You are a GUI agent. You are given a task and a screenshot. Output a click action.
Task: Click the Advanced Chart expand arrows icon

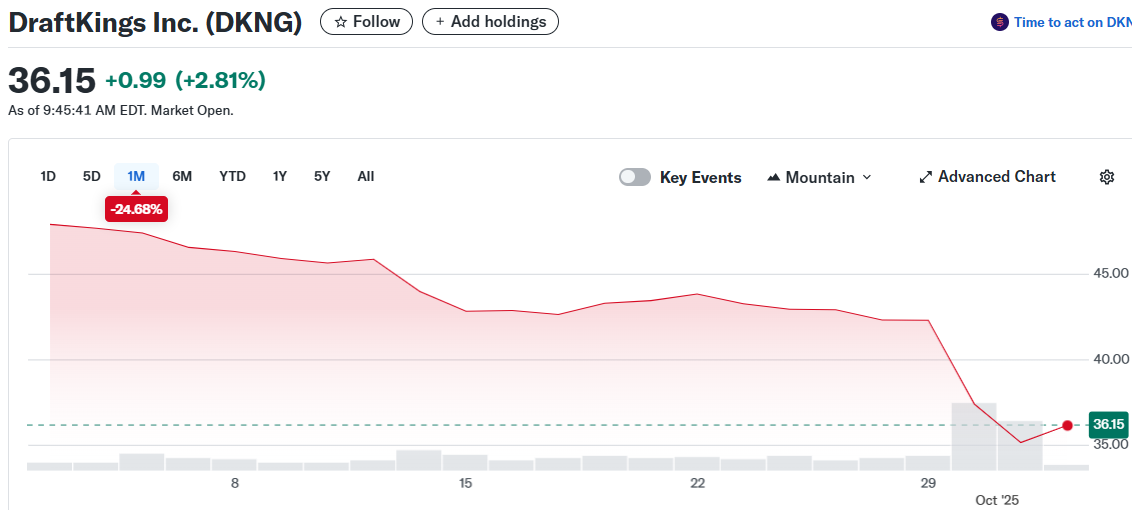click(925, 177)
